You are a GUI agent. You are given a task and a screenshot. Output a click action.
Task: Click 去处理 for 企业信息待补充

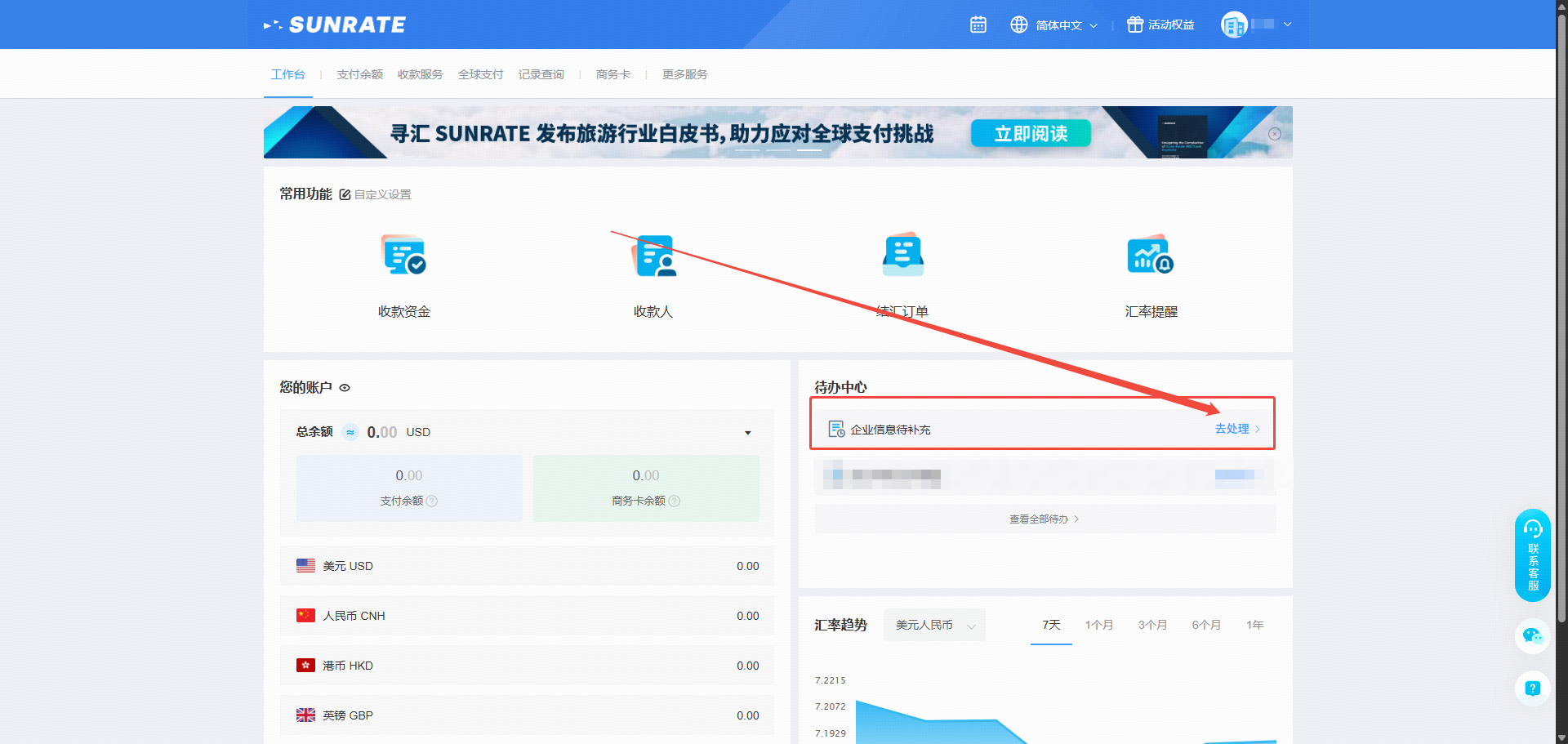[x=1236, y=429]
